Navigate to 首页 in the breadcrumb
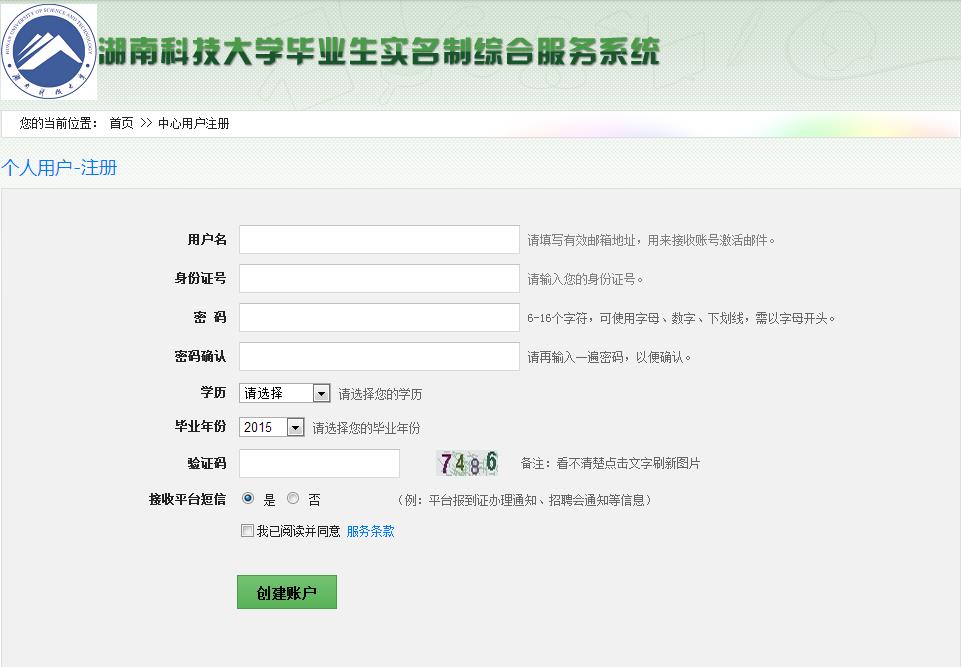 click(x=119, y=124)
